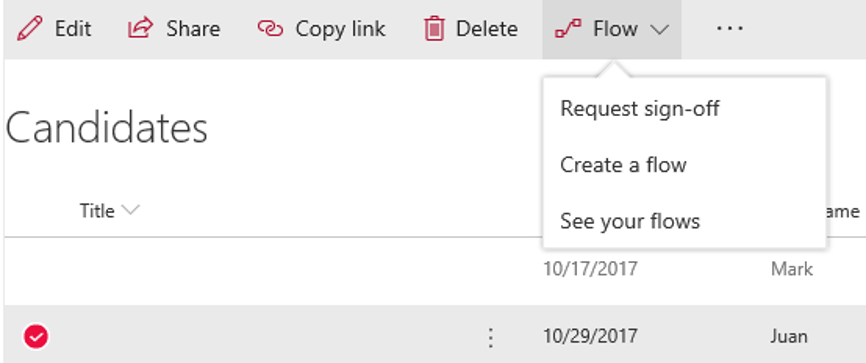This screenshot has width=866, height=363.
Task: Click the Flow connector icon
Action: click(x=568, y=29)
